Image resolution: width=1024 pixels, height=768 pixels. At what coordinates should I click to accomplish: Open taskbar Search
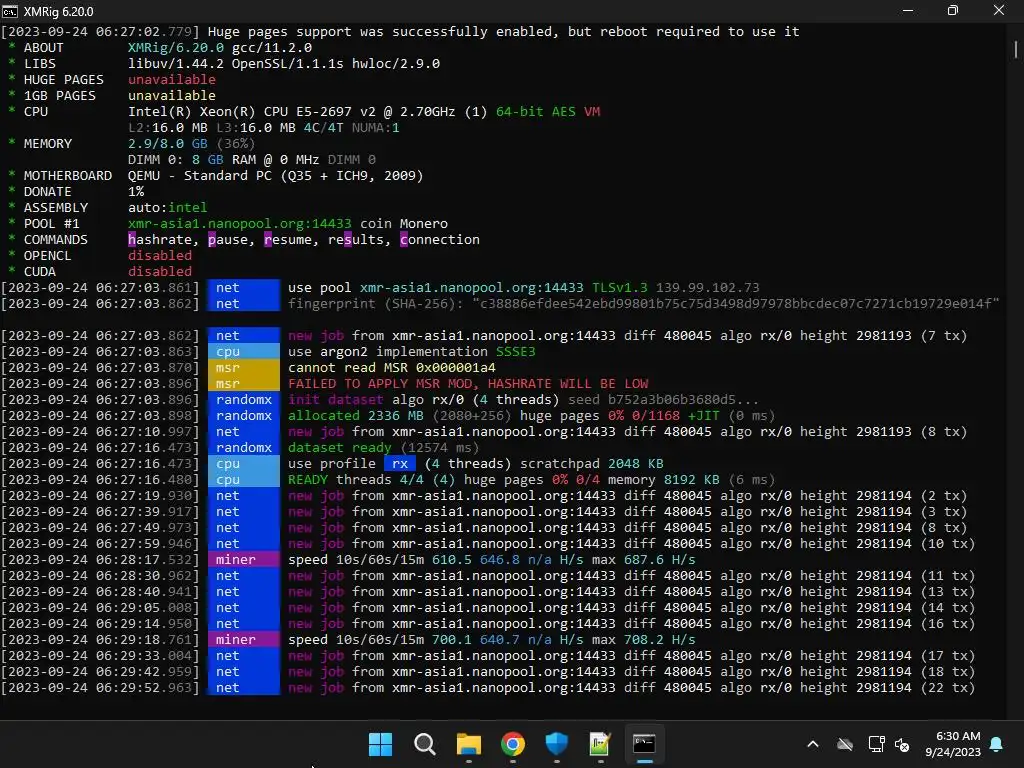tap(424, 744)
